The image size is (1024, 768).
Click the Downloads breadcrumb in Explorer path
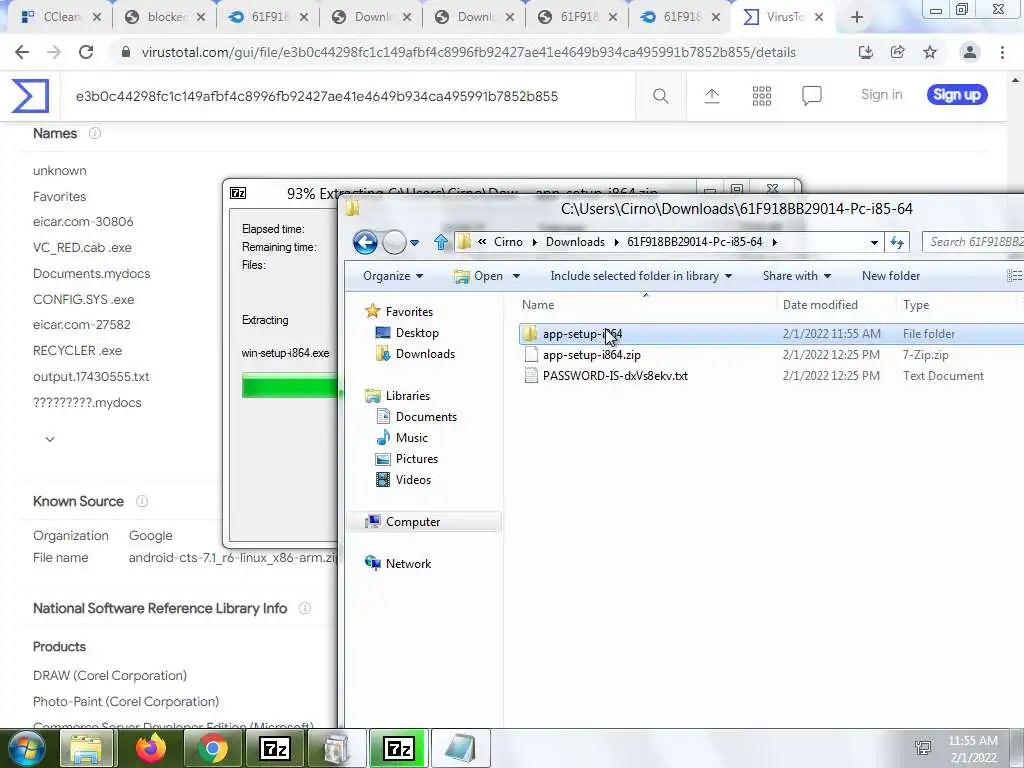(575, 242)
